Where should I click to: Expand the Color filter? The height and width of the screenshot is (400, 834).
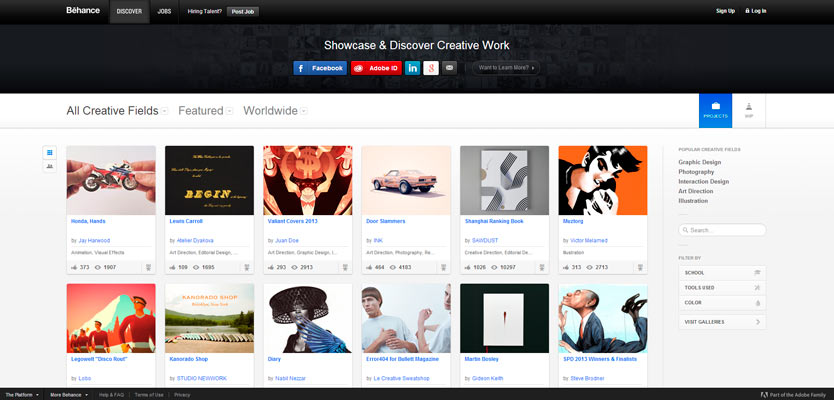(x=722, y=303)
